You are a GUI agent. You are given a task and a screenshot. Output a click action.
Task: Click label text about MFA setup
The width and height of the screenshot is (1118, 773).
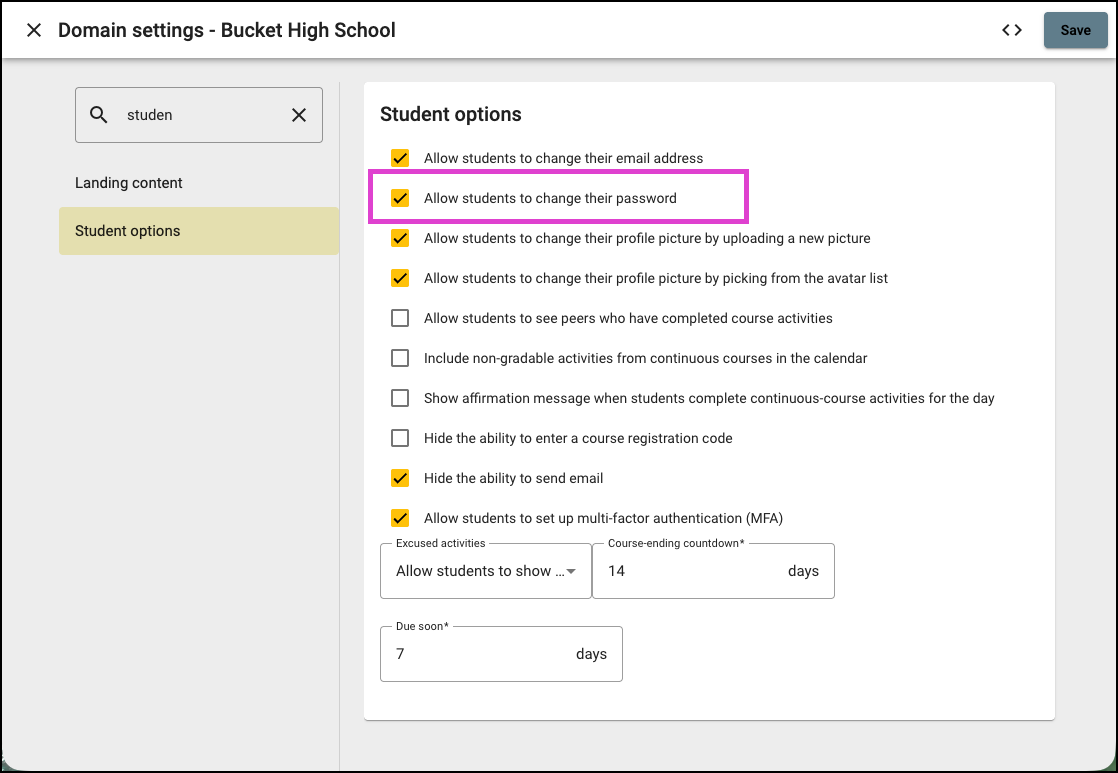point(603,518)
